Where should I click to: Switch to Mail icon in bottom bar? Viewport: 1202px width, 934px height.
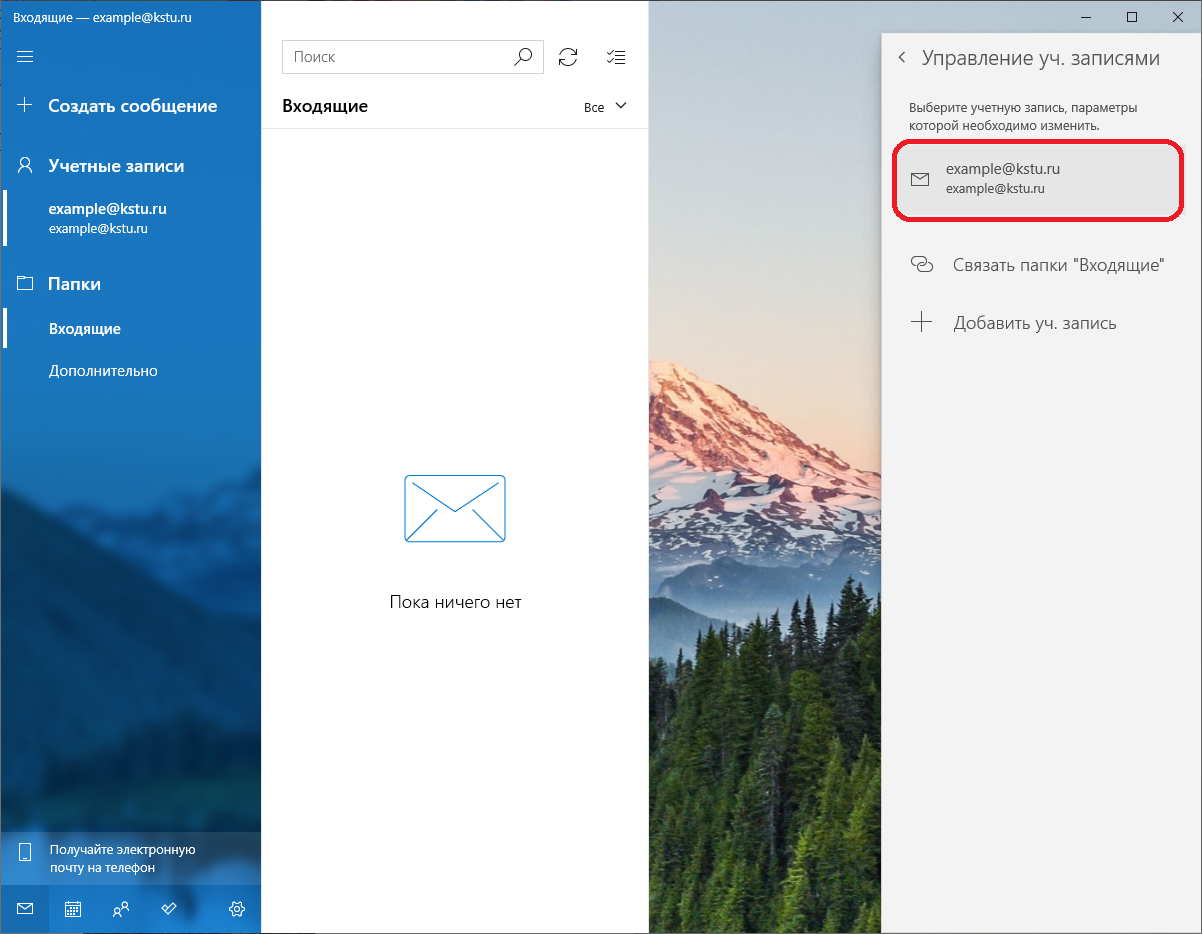[x=25, y=909]
